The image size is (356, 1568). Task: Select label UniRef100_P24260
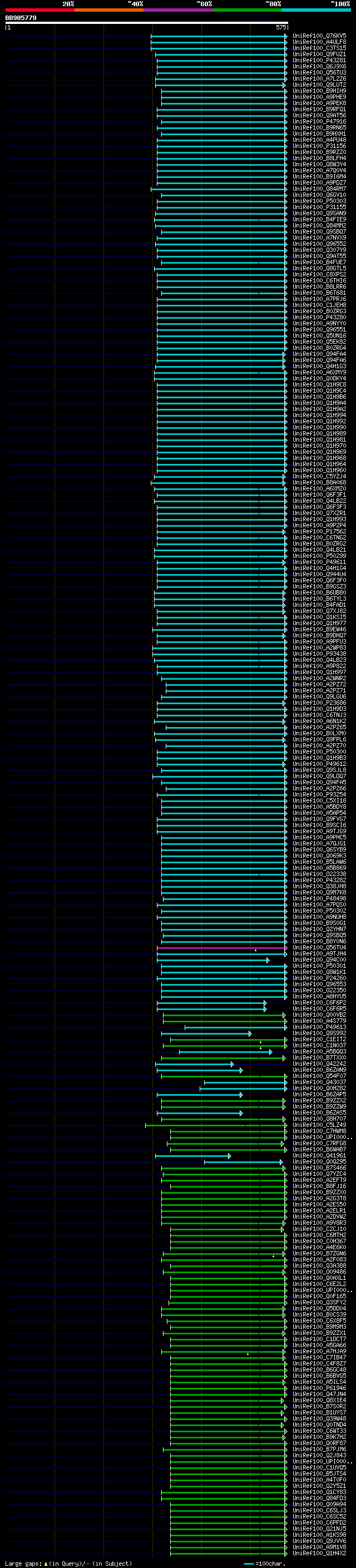click(x=319, y=978)
